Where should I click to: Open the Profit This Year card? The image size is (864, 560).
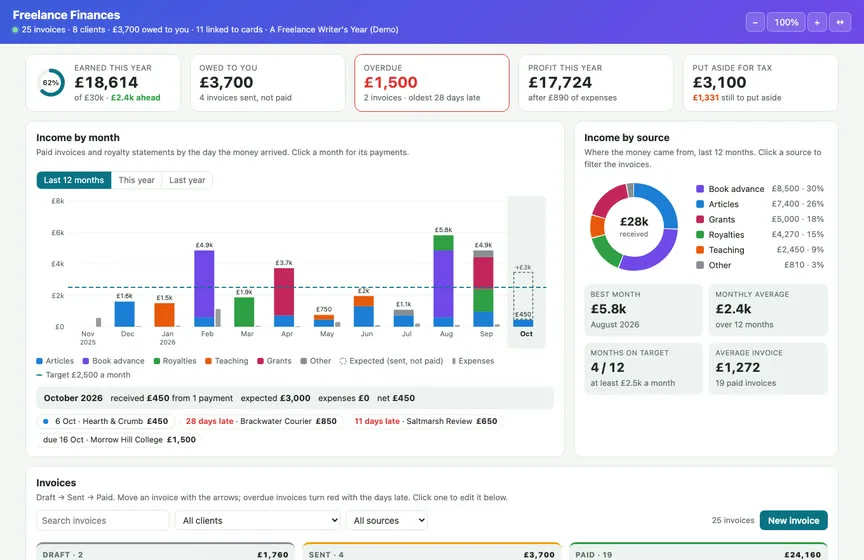pyautogui.click(x=596, y=83)
